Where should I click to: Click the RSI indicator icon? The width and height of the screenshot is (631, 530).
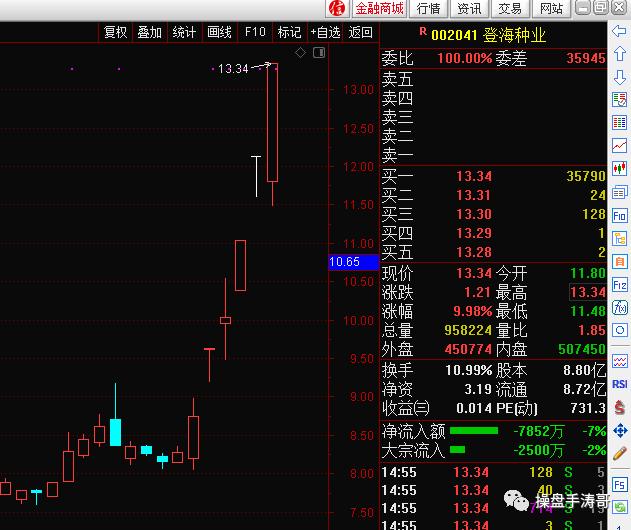pos(619,384)
